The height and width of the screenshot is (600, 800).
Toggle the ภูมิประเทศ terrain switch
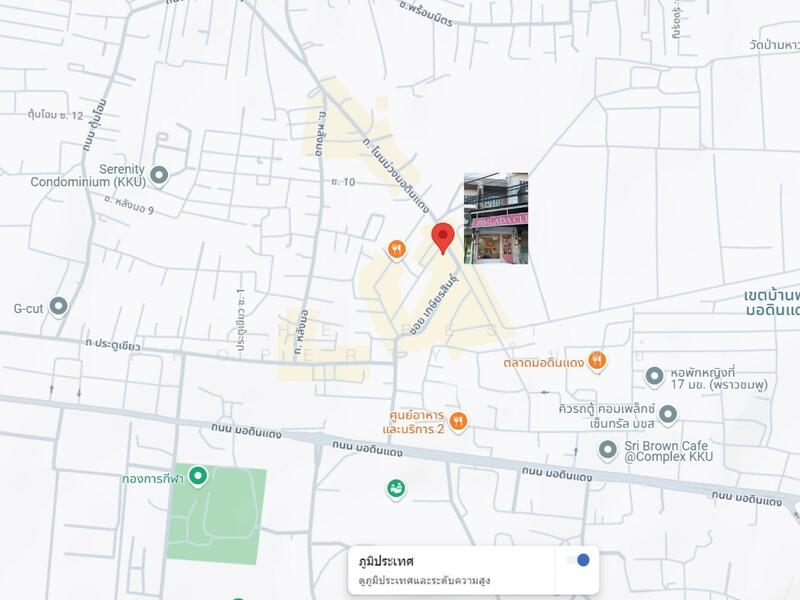pyautogui.click(x=577, y=560)
